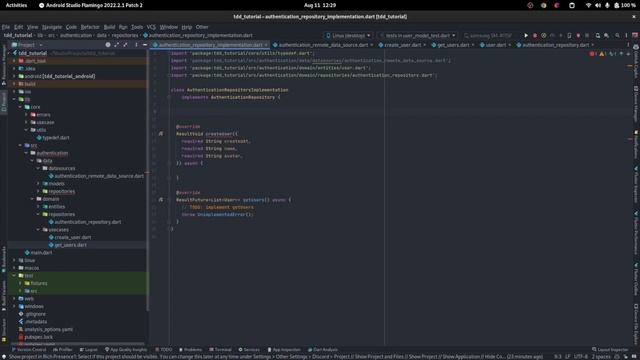Open the Navigate menu
This screenshot has width=640, height=360.
click(x=52, y=27)
